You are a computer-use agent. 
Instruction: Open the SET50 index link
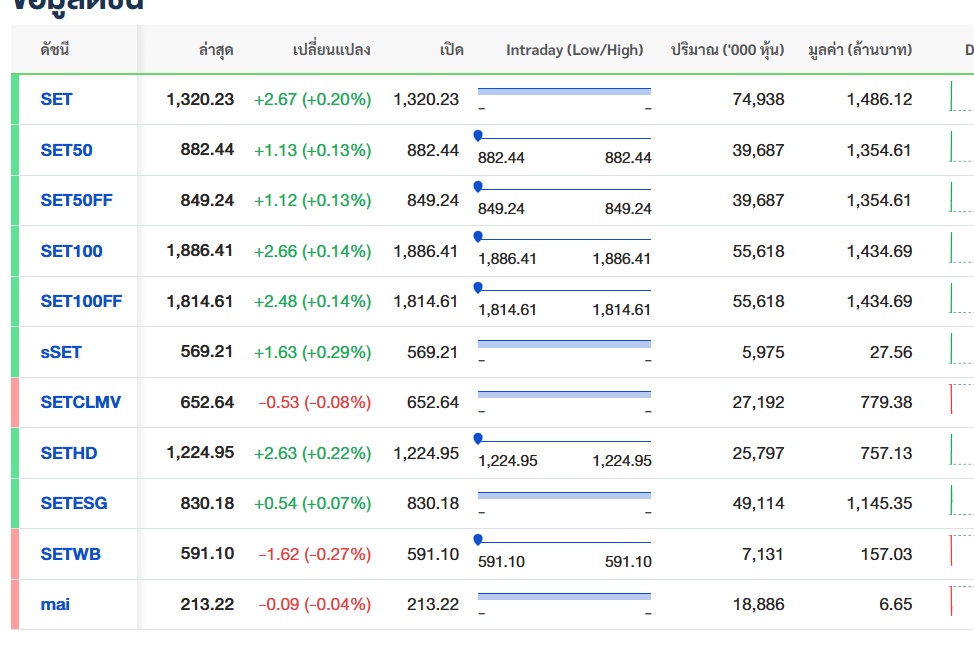point(66,150)
